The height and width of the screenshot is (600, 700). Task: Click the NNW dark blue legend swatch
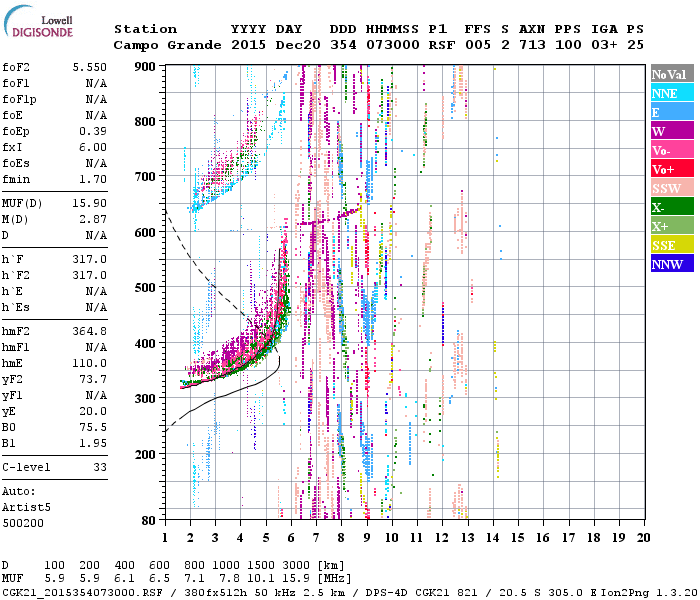point(672,263)
